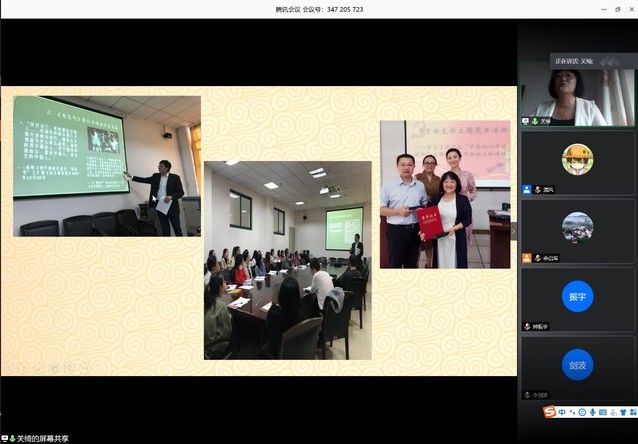This screenshot has width=638, height=444.
Task: Click the group certificate photo on slide
Action: 444,194
